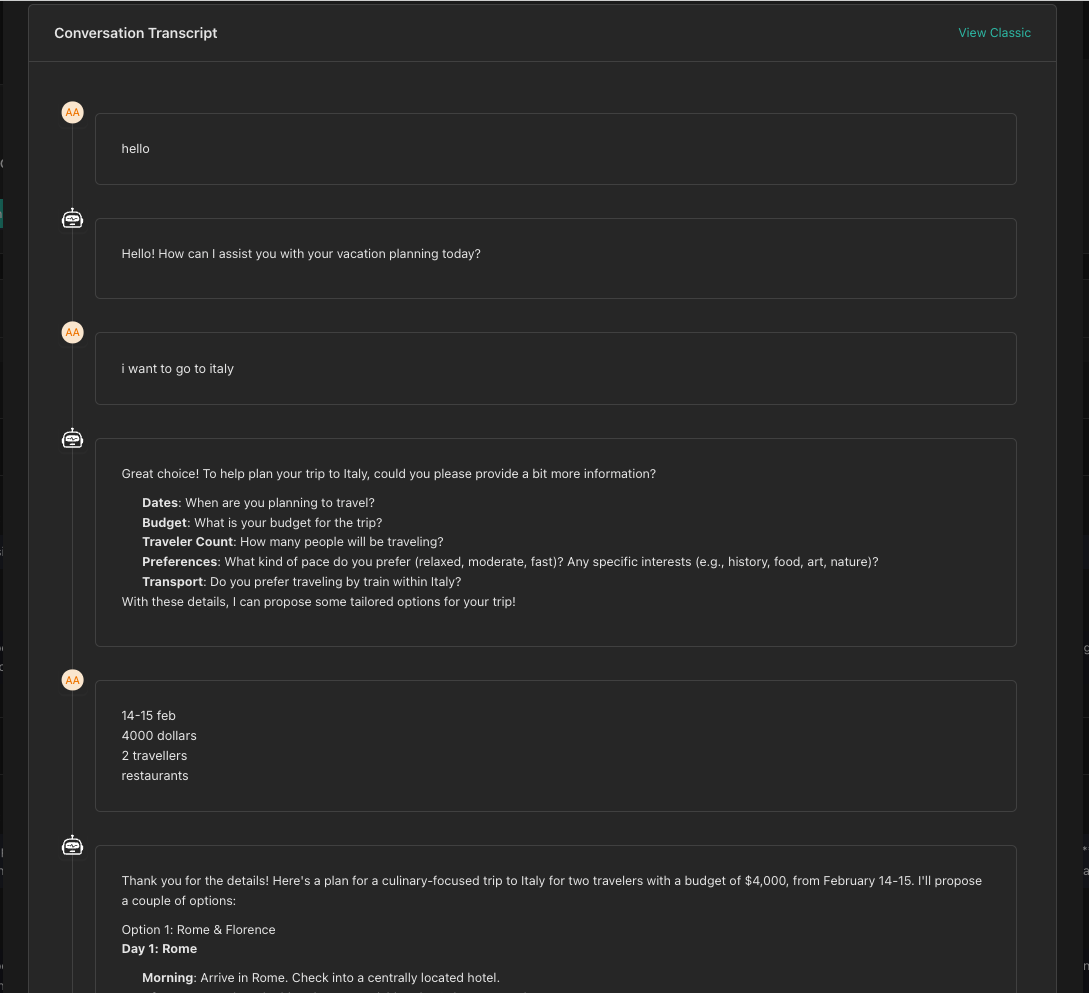Click the AA avatar above the trip details message

[x=72, y=679]
